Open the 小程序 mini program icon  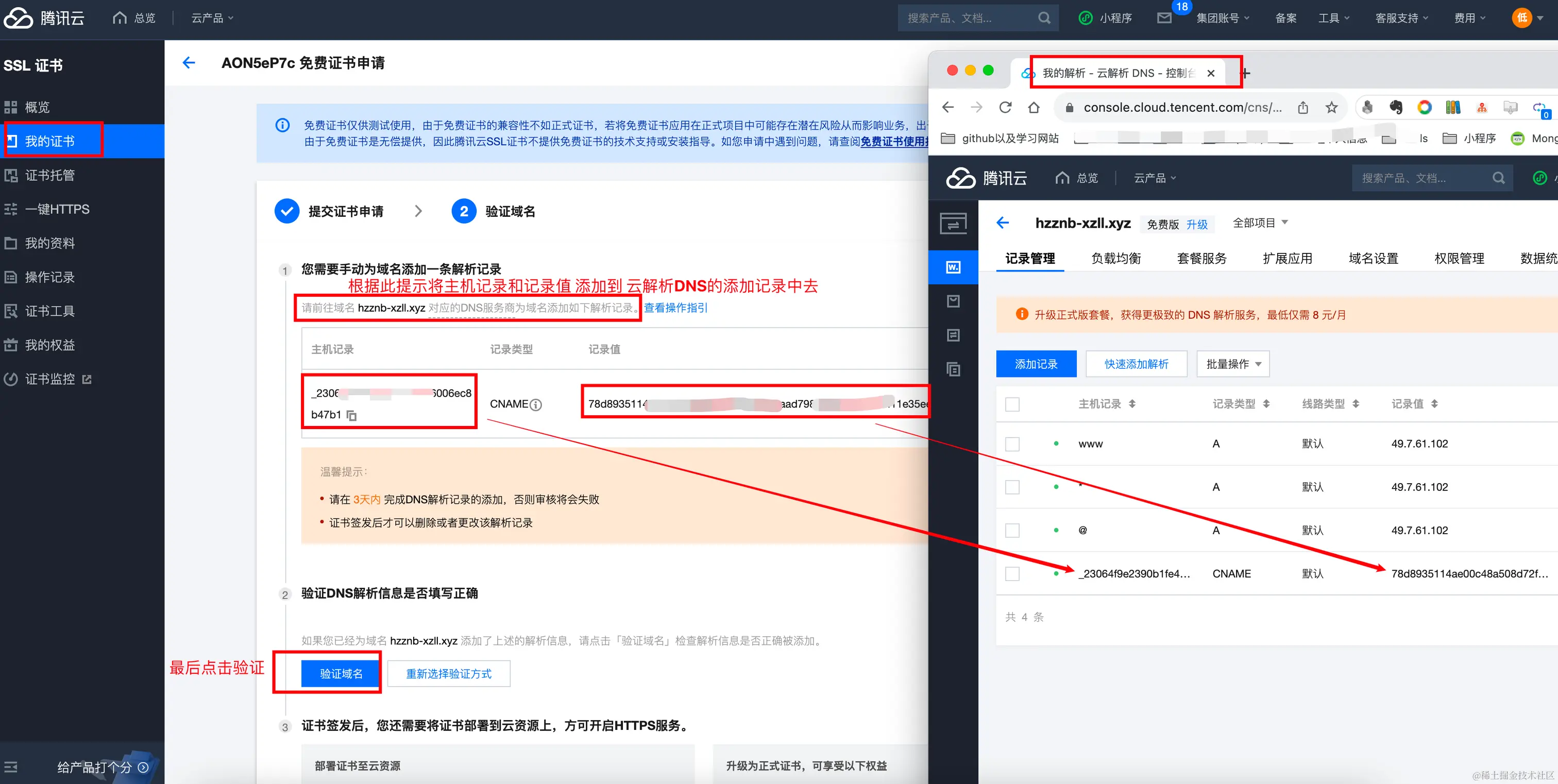tap(1086, 18)
